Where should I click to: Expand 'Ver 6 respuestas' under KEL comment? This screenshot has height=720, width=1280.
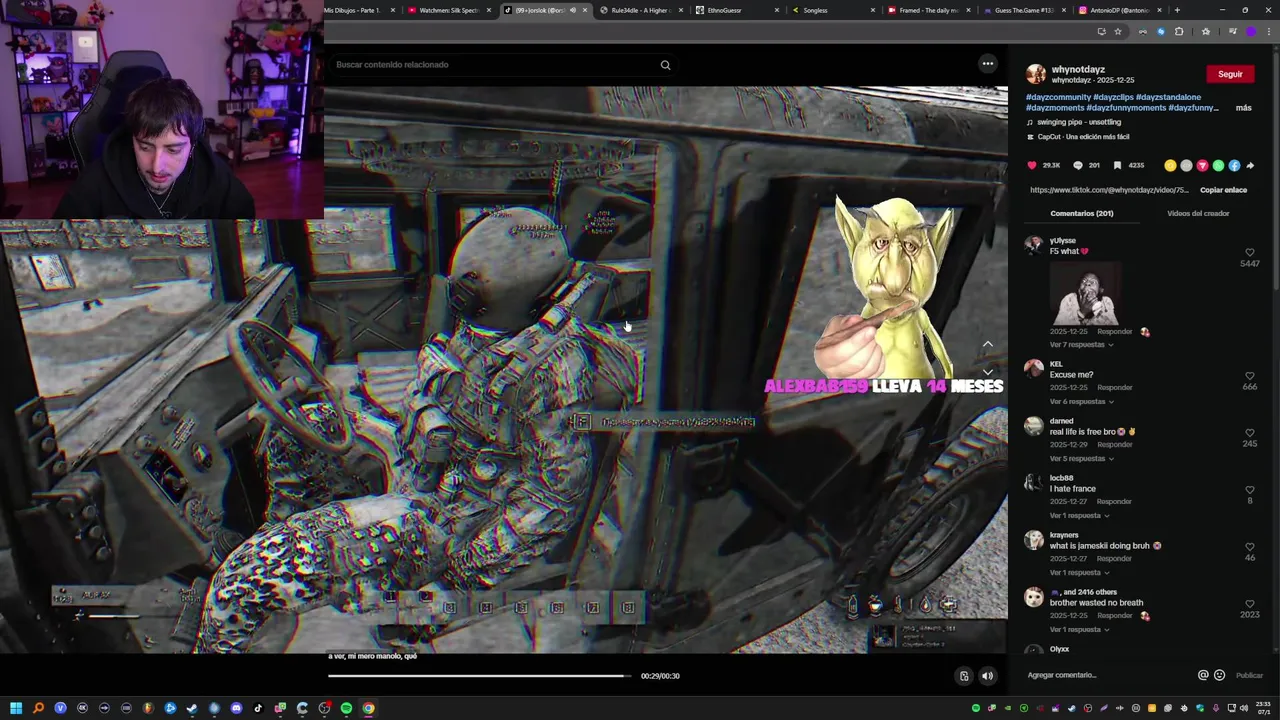coord(1081,402)
